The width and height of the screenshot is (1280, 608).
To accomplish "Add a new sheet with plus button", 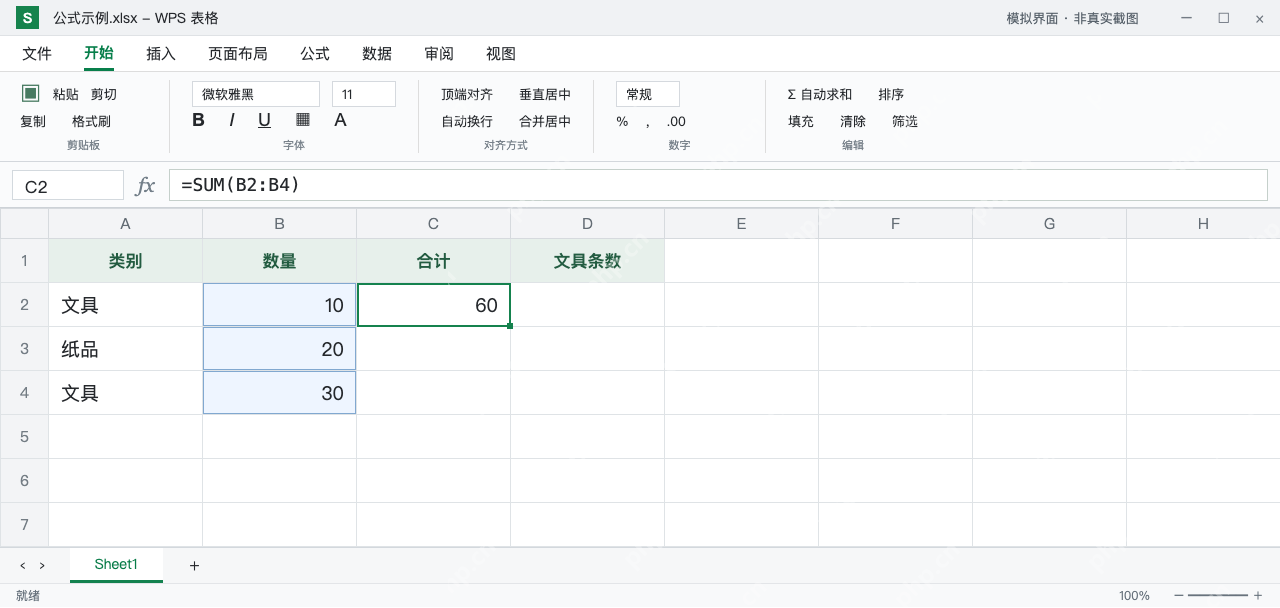I will 194,566.
